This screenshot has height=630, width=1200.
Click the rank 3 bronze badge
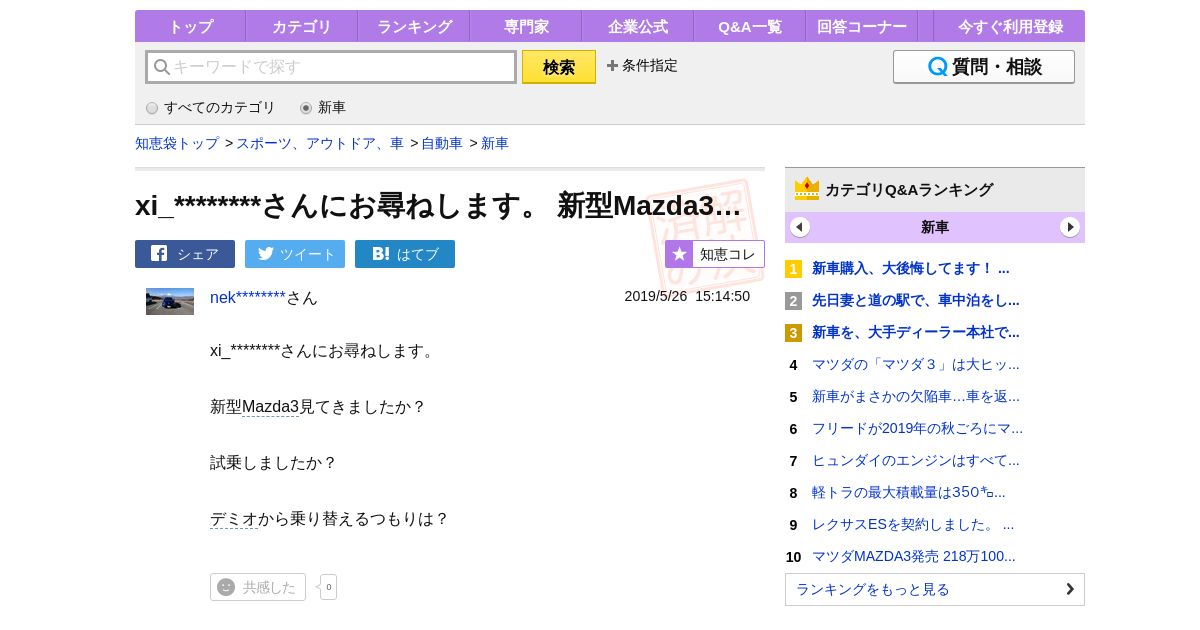coord(793,333)
